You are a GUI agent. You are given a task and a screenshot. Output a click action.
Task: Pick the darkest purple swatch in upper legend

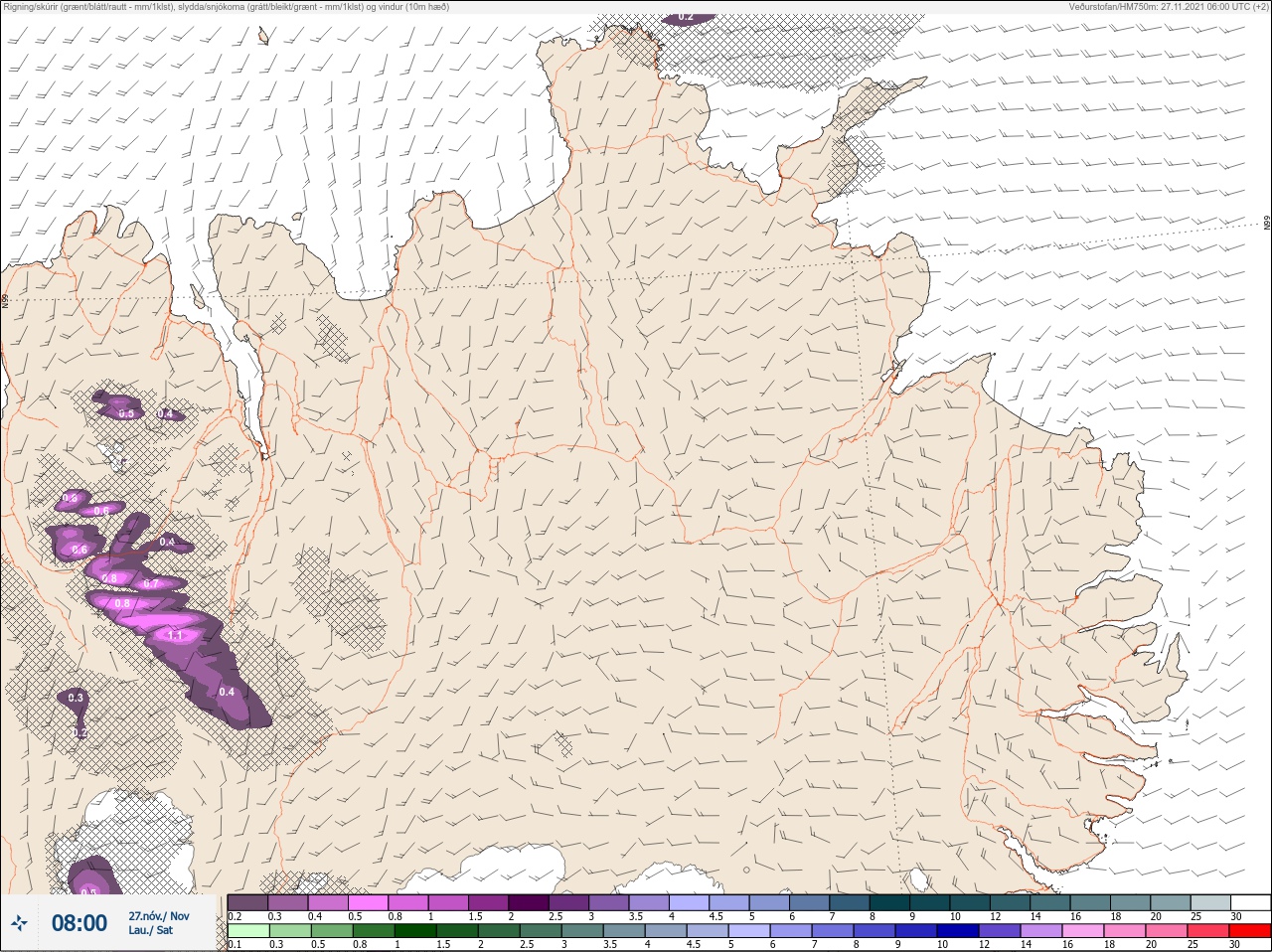click(530, 902)
